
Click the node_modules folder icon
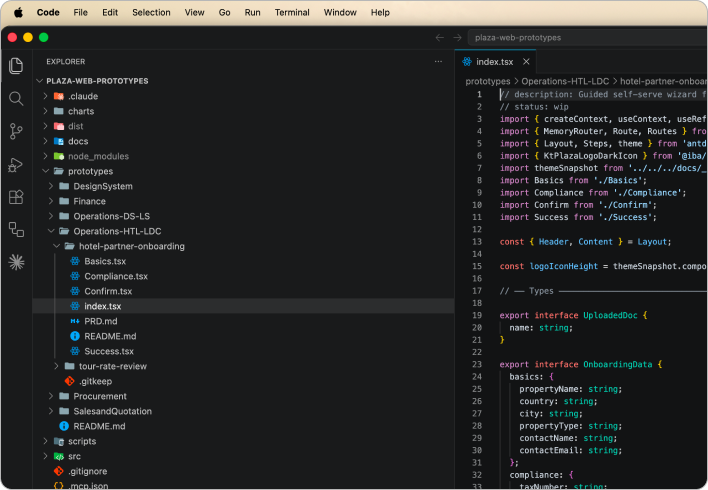click(59, 156)
